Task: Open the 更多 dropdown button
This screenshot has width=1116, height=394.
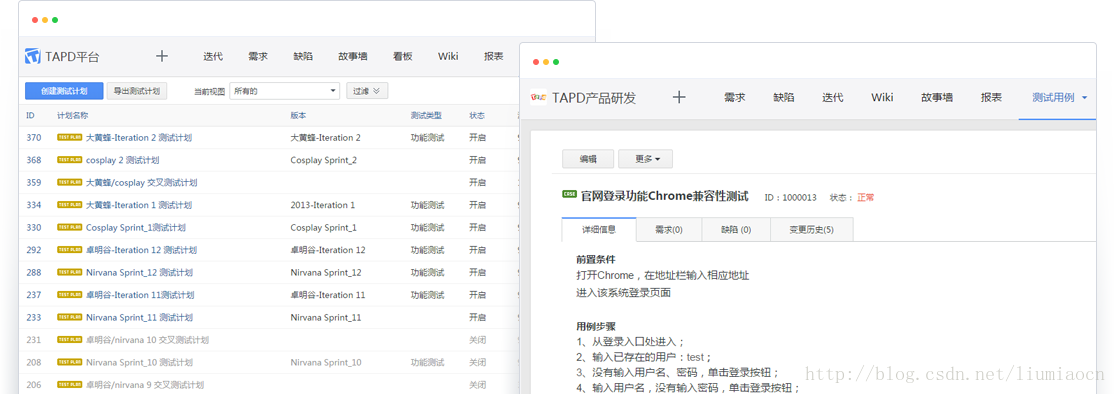Action: [646, 159]
